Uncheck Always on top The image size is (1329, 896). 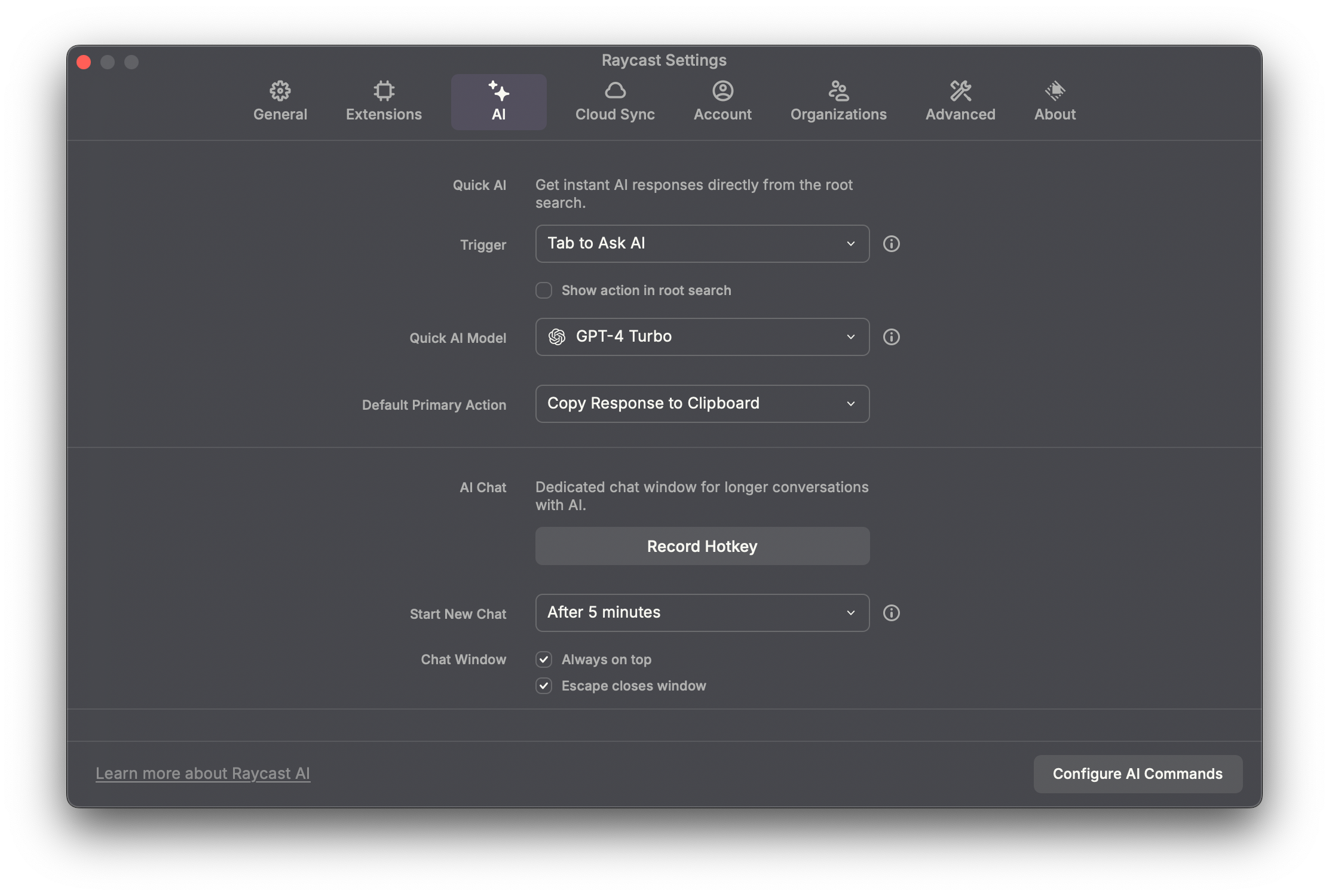click(544, 659)
